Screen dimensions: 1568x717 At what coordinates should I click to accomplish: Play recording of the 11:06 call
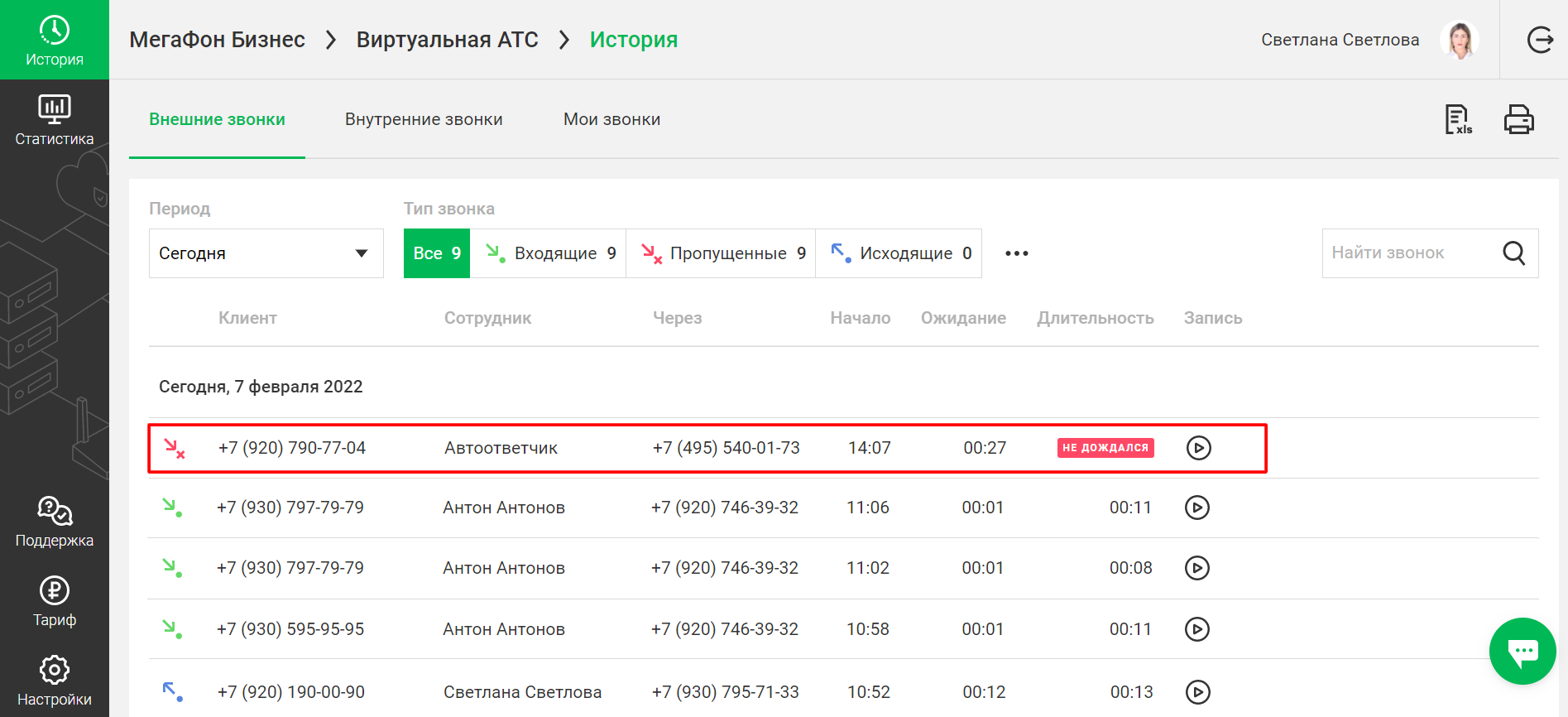[x=1196, y=508]
